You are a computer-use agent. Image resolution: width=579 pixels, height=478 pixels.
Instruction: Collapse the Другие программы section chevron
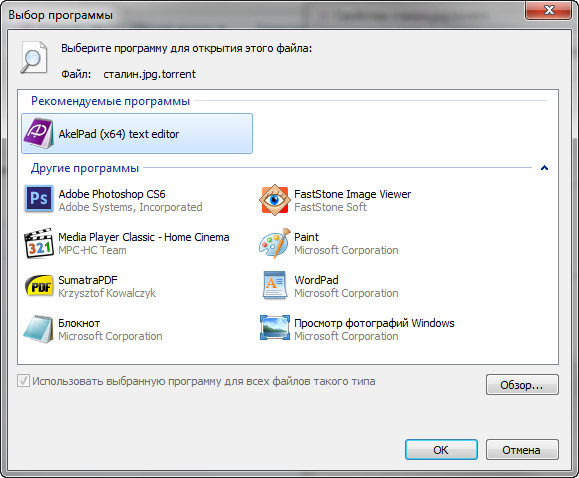544,168
